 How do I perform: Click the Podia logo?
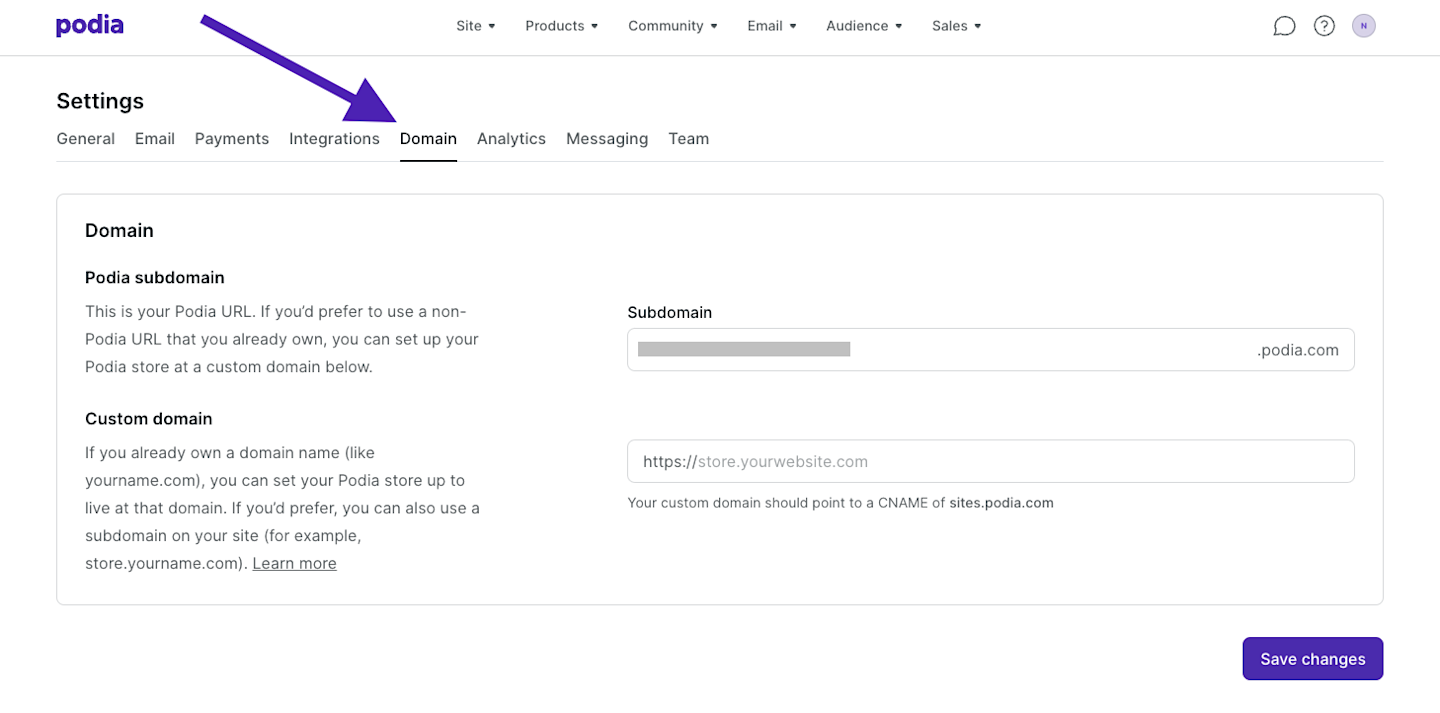90,26
